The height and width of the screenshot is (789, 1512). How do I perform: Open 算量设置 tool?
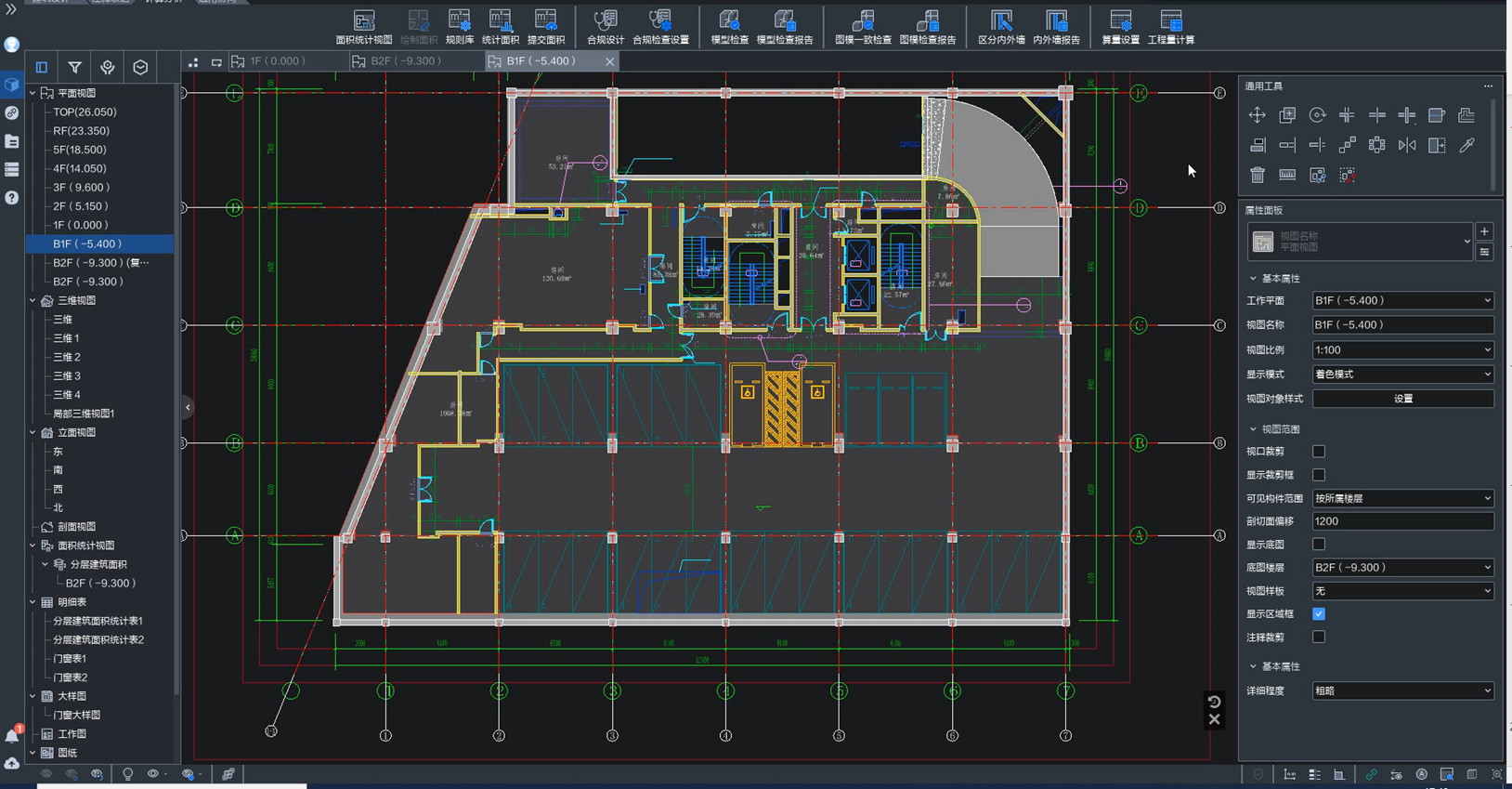click(x=1120, y=27)
